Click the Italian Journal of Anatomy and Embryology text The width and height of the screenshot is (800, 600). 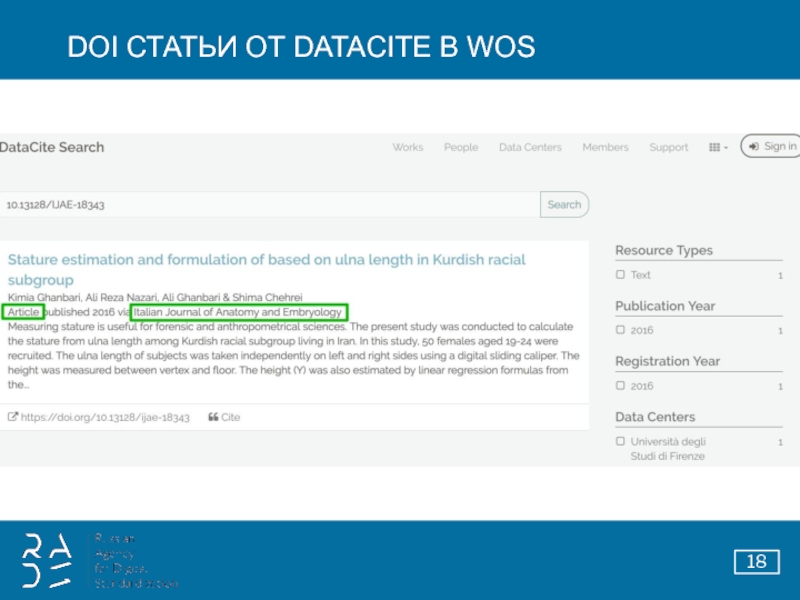click(238, 312)
